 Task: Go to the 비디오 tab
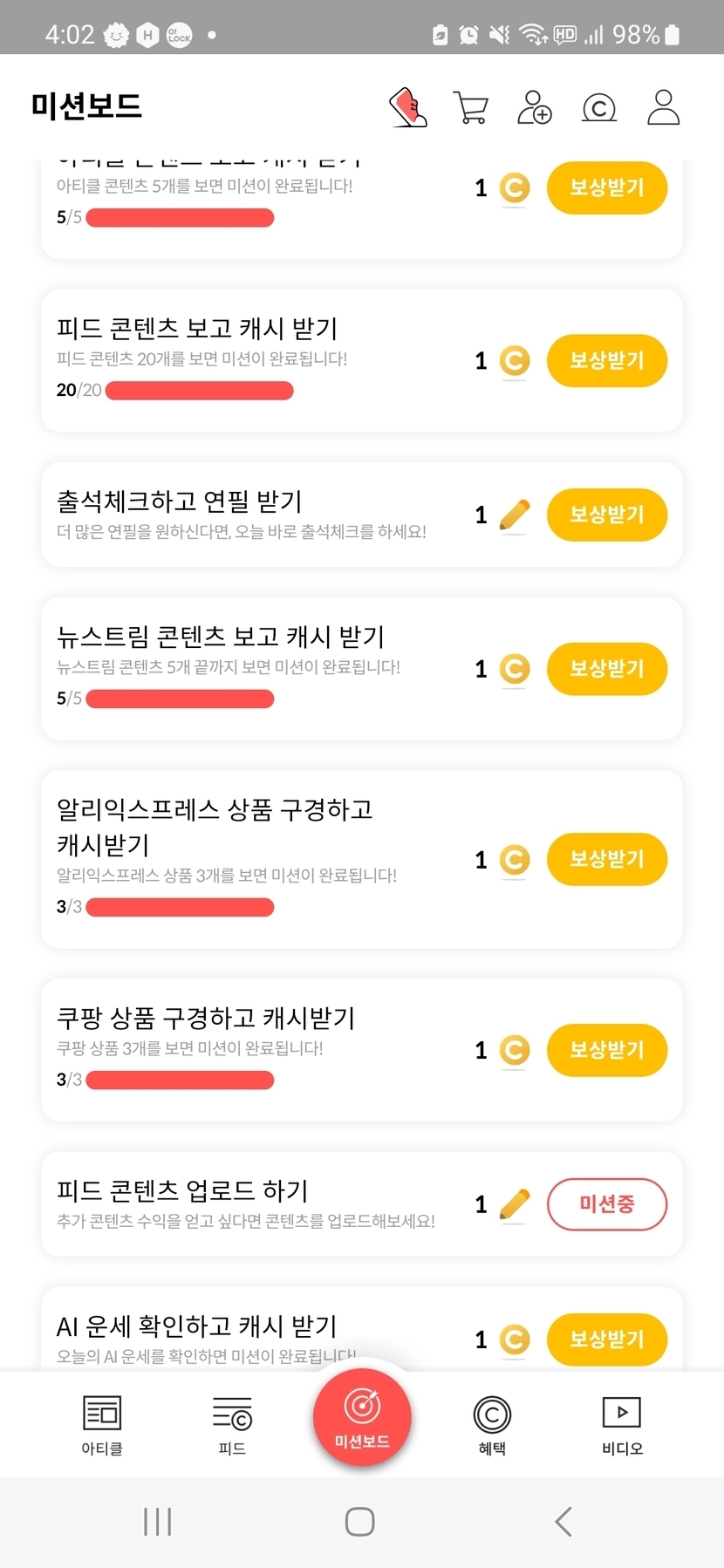(x=622, y=1425)
